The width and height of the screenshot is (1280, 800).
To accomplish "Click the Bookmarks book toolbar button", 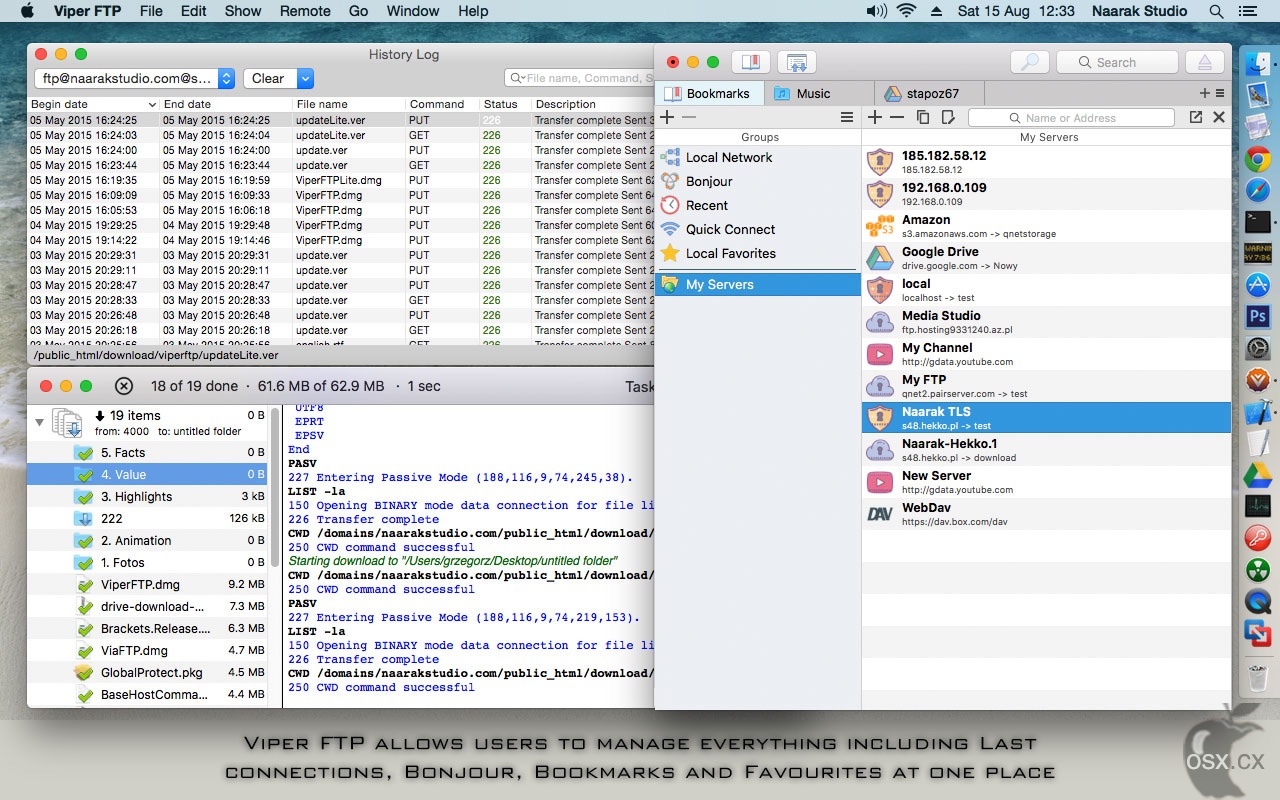I will [x=751, y=62].
